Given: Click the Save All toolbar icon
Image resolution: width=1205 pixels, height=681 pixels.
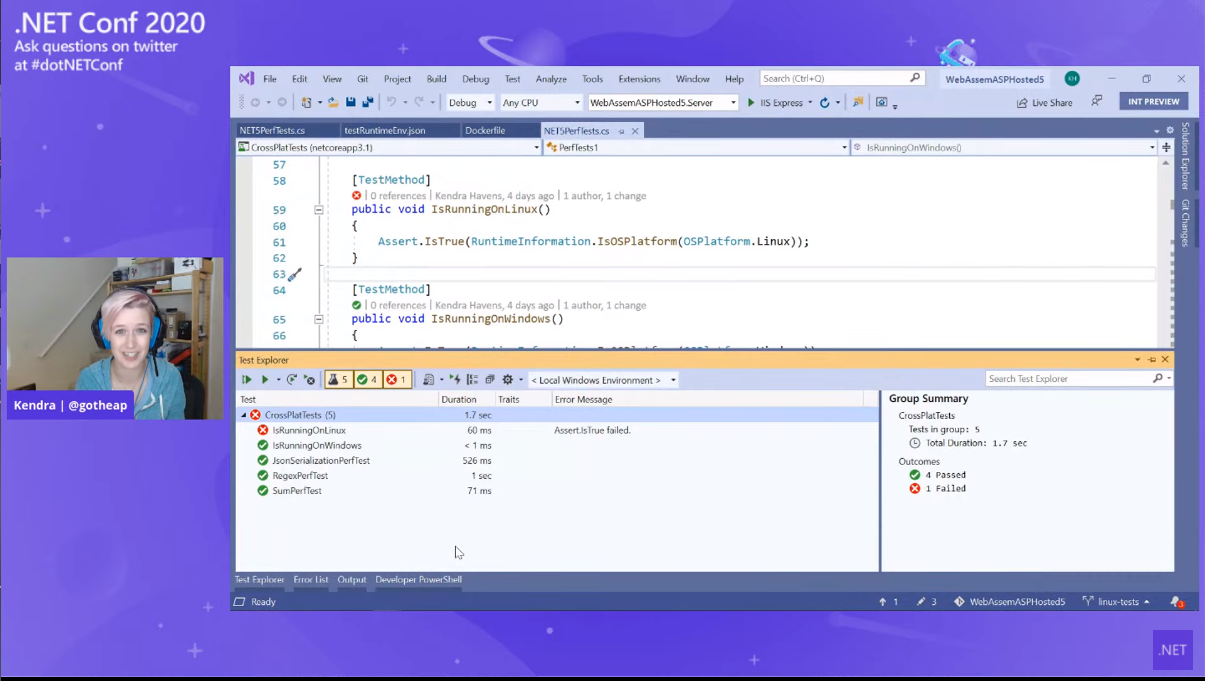Looking at the screenshot, I should pos(368,103).
